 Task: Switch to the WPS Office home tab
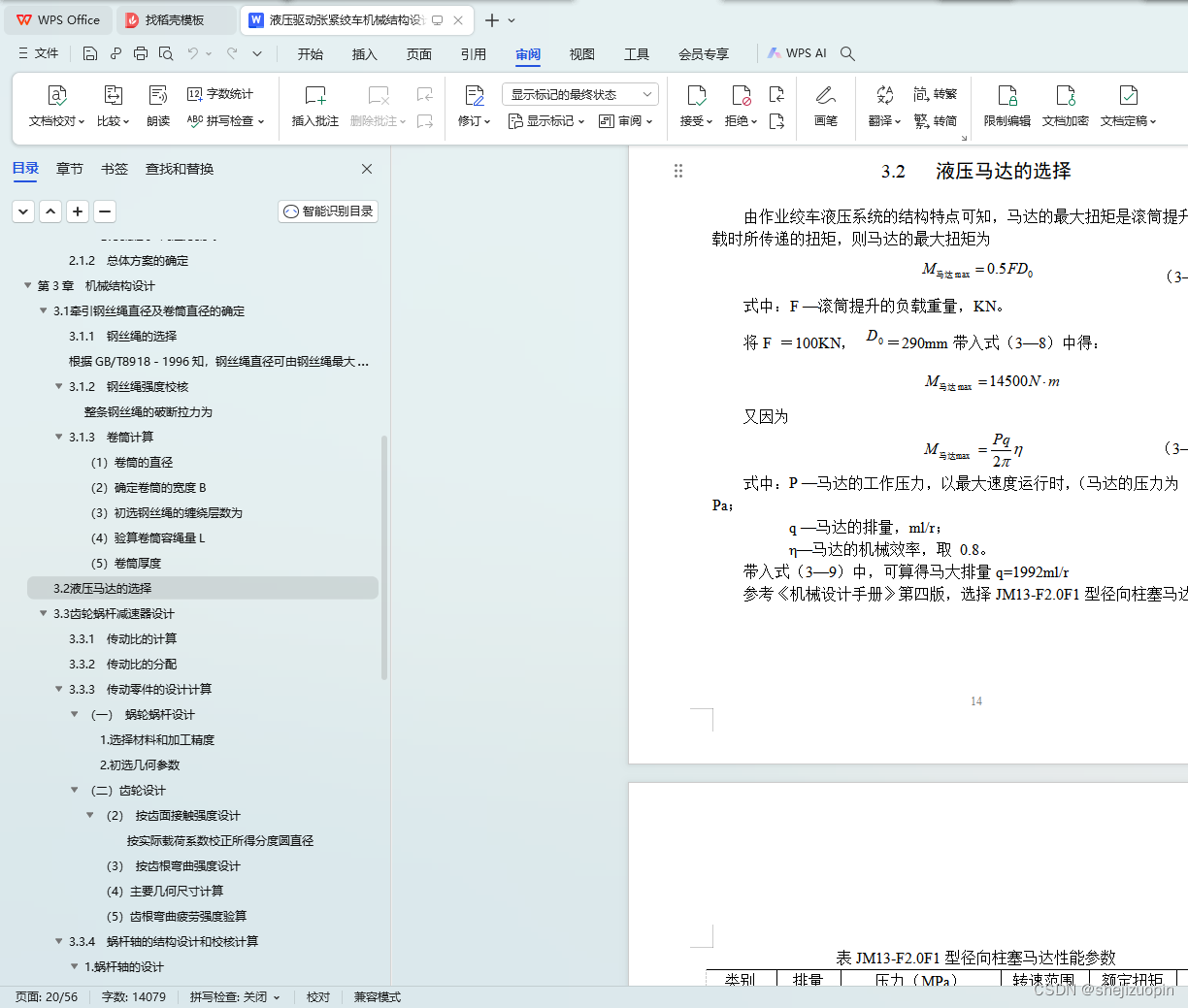pos(59,20)
